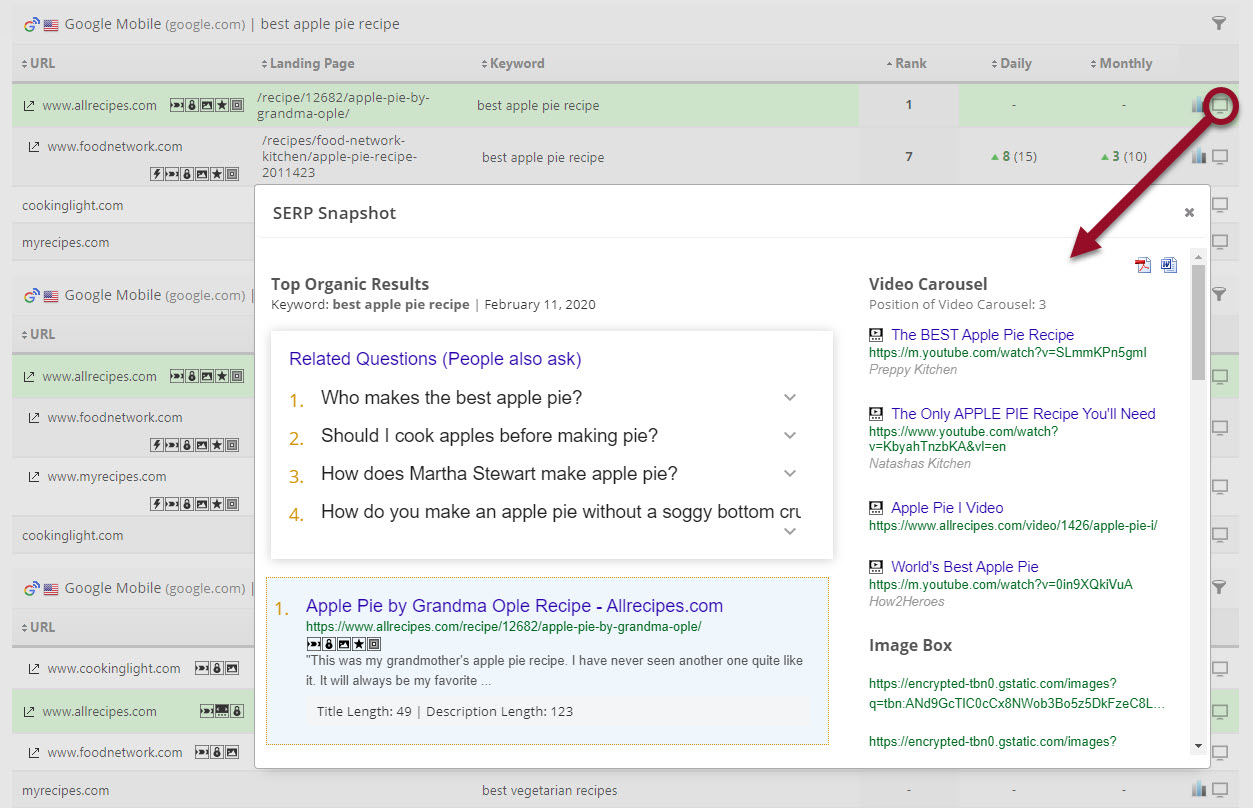Click the SERP snapshot scrollbar down arrow

[x=1198, y=745]
